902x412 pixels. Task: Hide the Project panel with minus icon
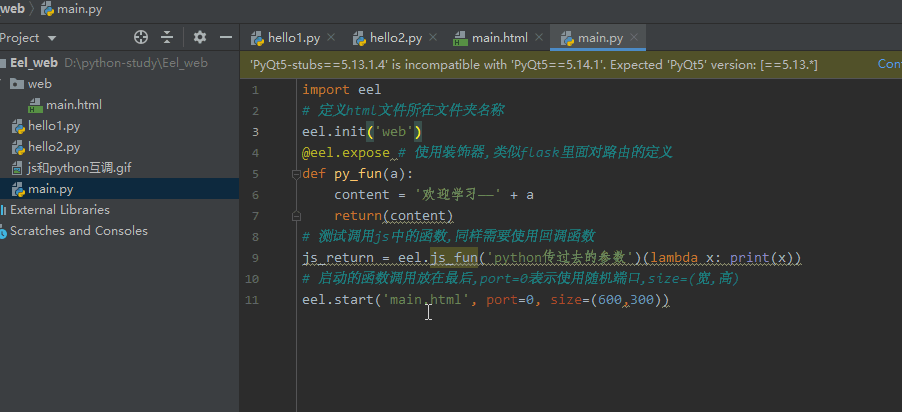(226, 38)
